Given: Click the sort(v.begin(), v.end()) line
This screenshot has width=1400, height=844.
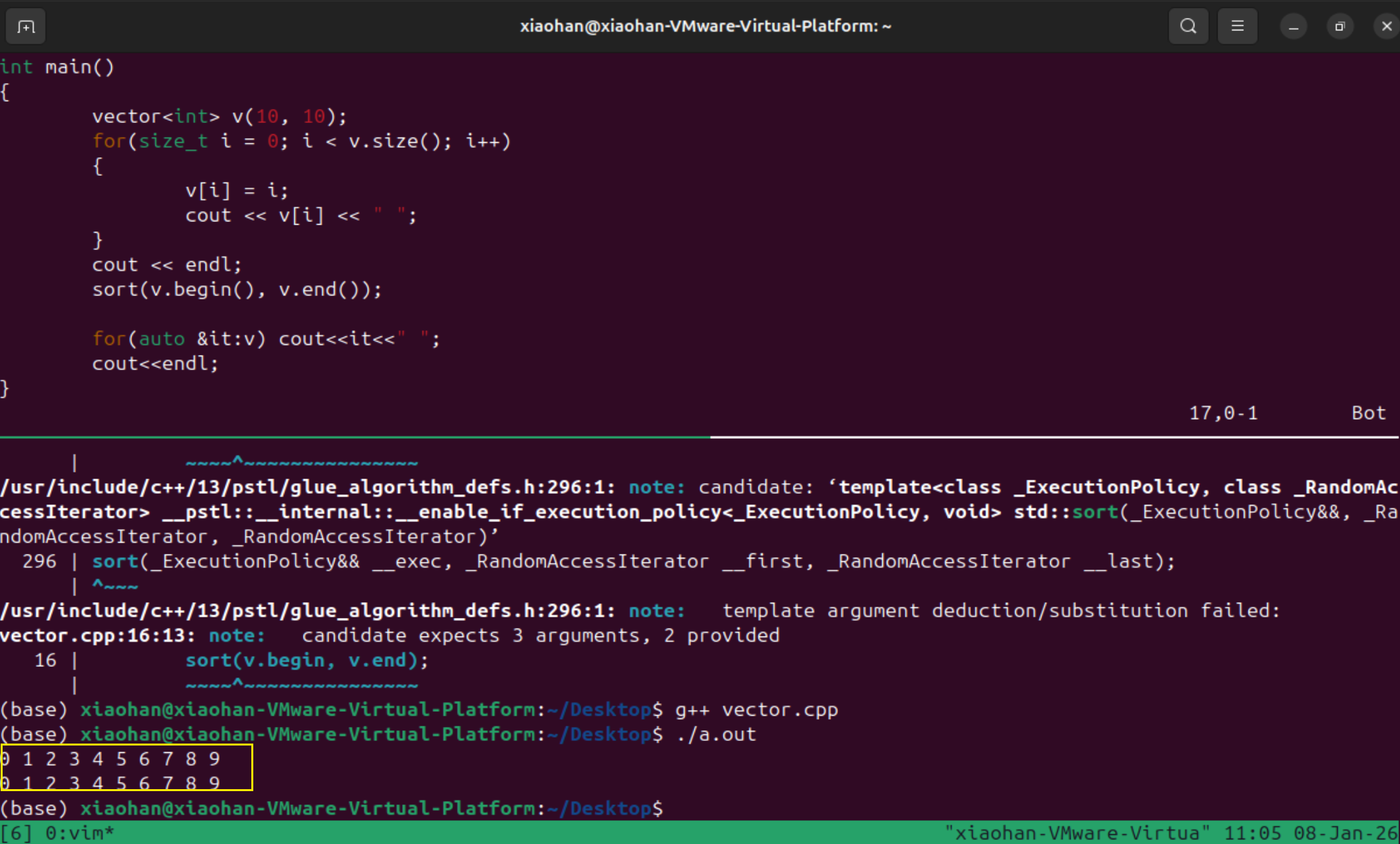Looking at the screenshot, I should pos(237,289).
